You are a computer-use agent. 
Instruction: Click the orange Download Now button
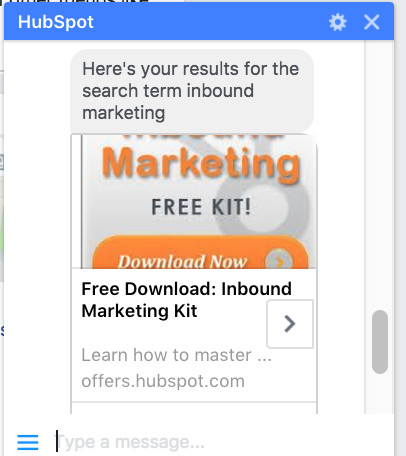tap(200, 253)
